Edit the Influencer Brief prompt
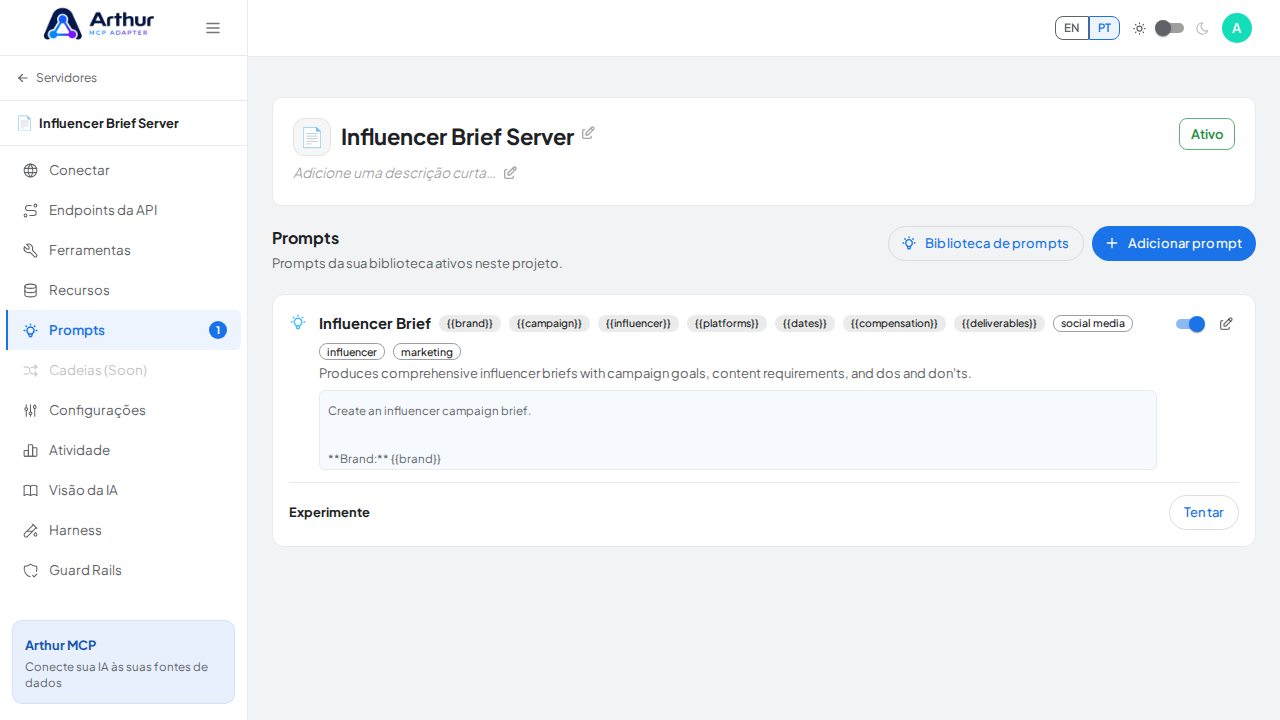This screenshot has height=720, width=1280. pyautogui.click(x=1226, y=324)
